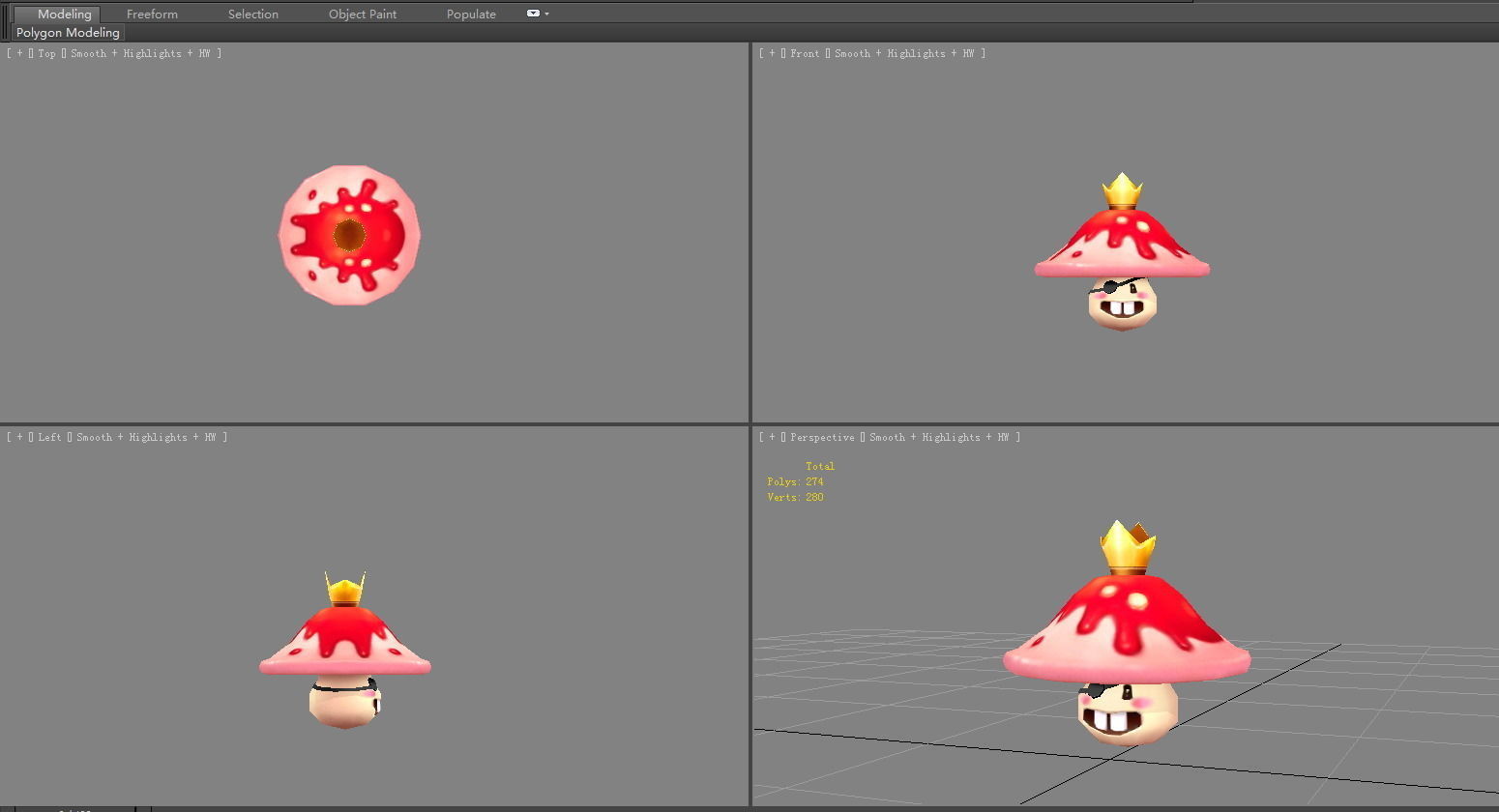Expand the Polygon Modeling panel

(68, 32)
